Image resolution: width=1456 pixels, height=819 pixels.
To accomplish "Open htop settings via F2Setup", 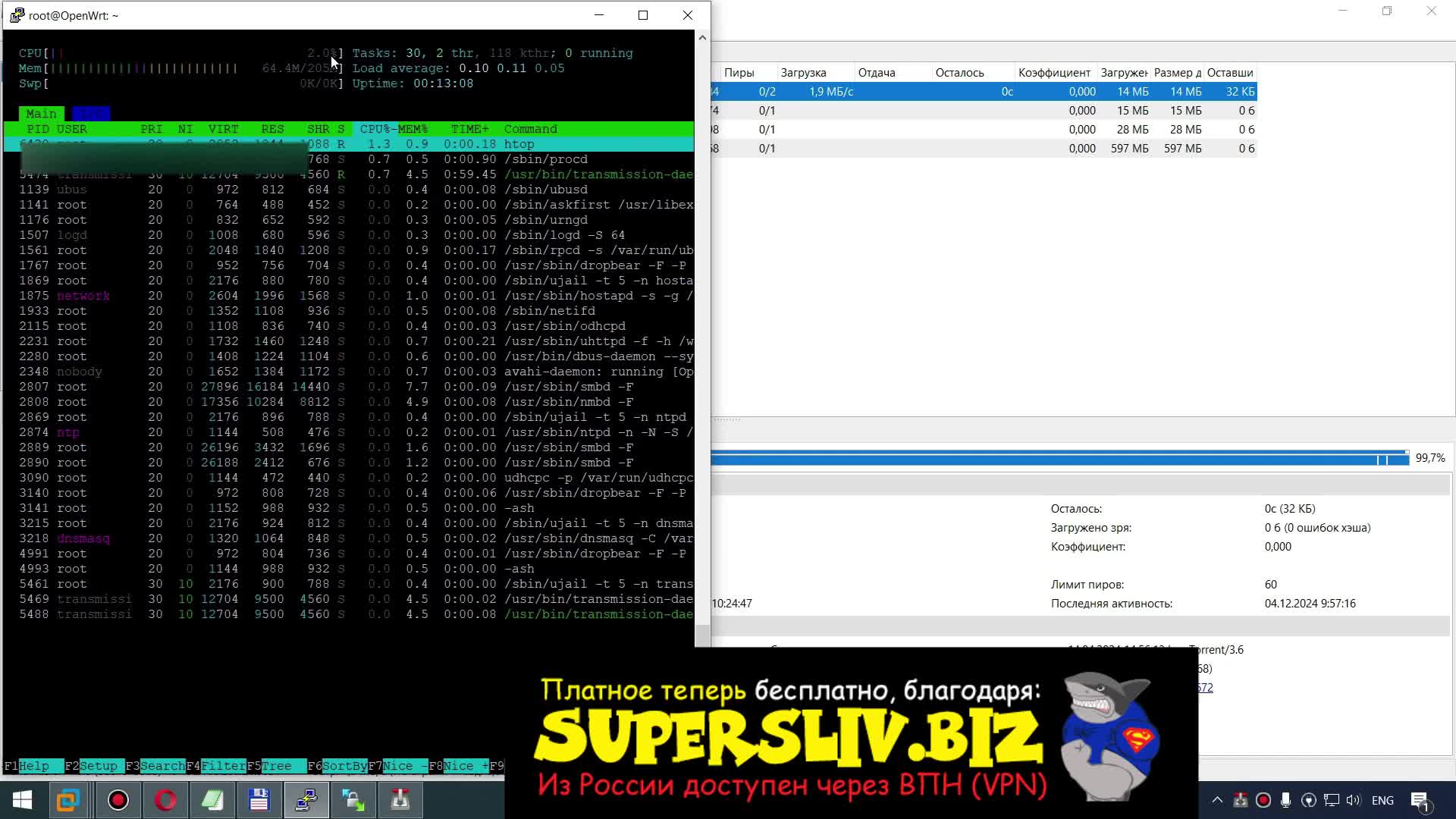I will [x=93, y=766].
